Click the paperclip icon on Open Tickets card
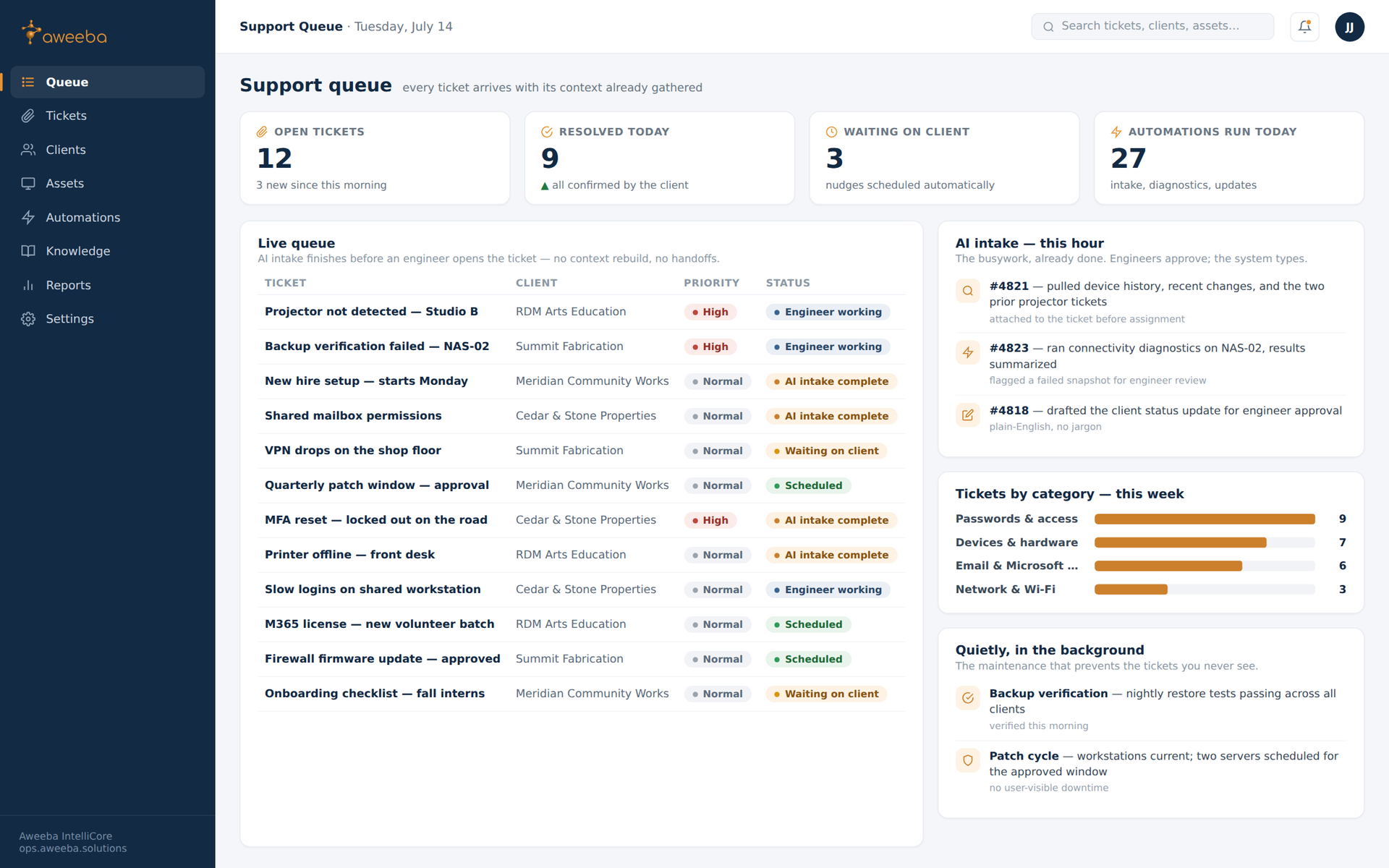 click(262, 132)
